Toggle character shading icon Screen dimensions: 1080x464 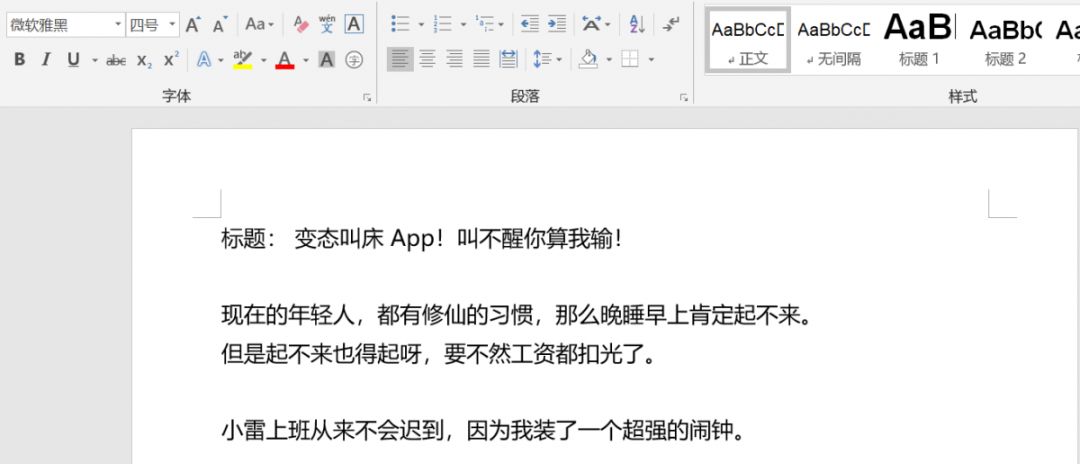(x=326, y=60)
